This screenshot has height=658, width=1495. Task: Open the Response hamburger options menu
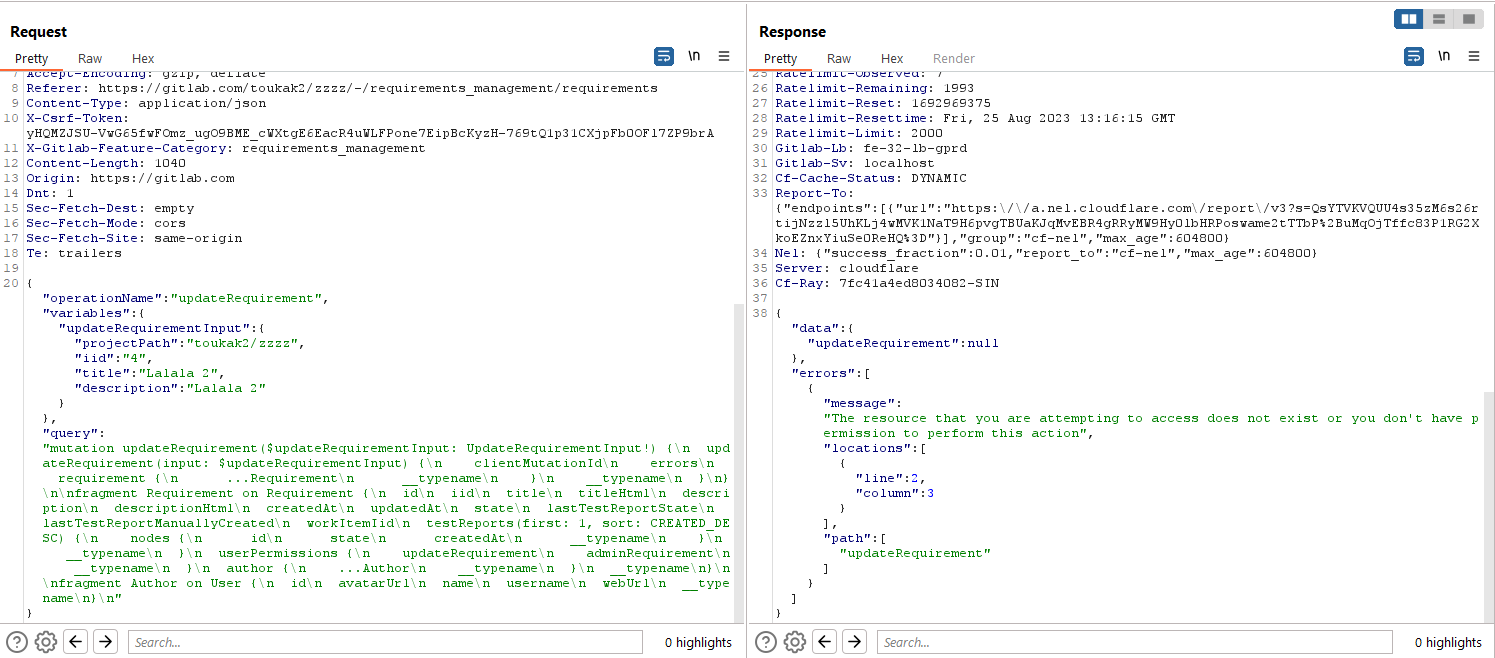click(1474, 57)
